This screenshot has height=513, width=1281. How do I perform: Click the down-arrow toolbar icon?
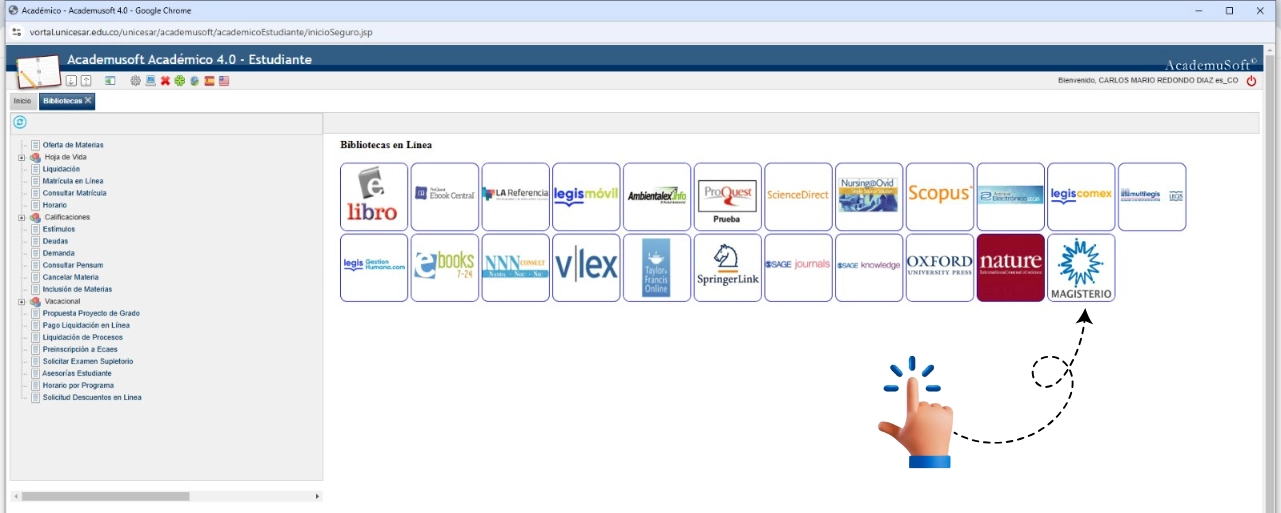point(71,81)
